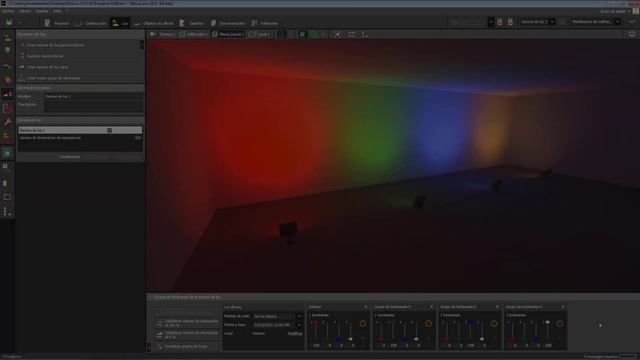
Task: Click the rectangle outline icon in left sidebar
Action: coord(7,197)
